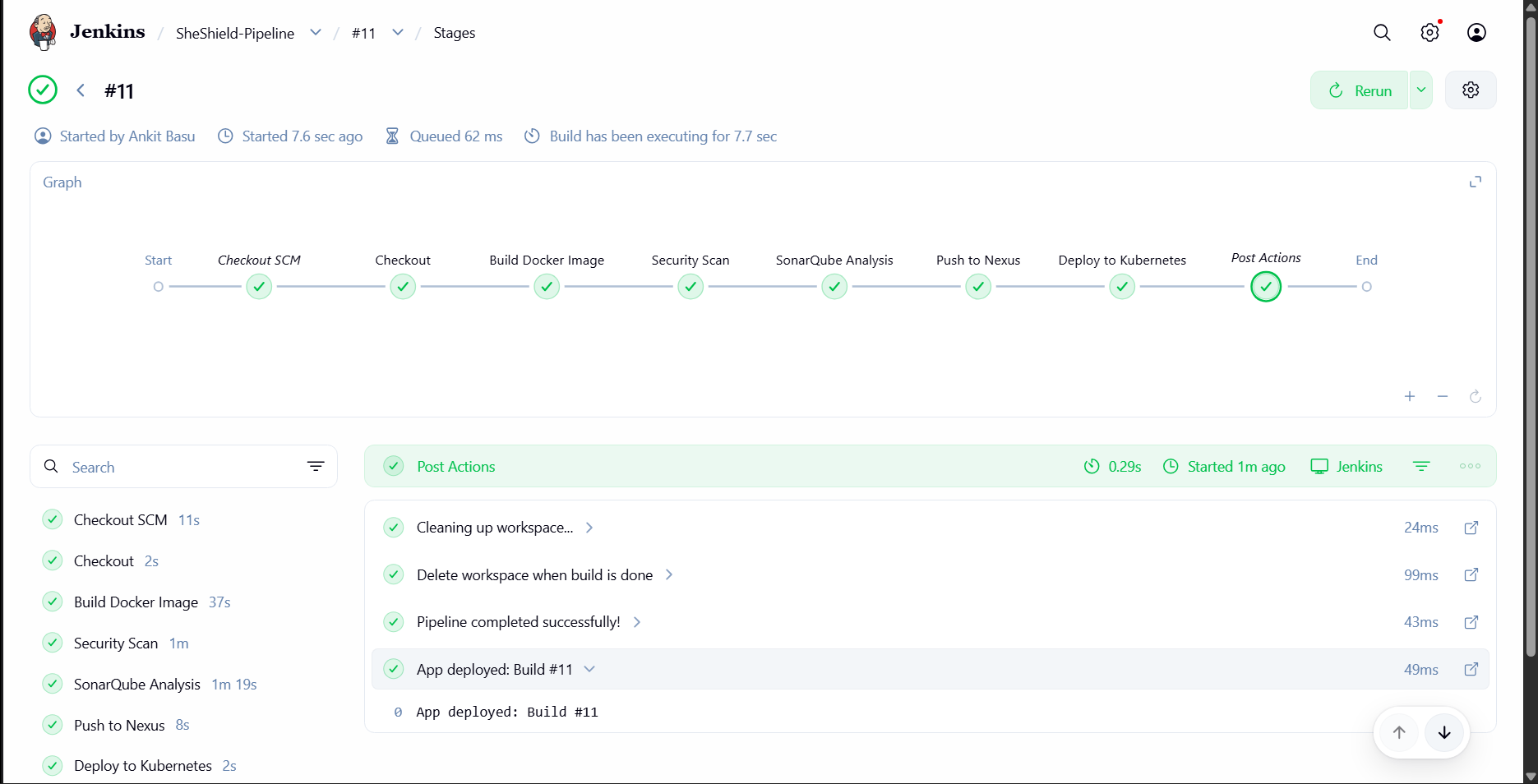Click '0.29s' duration in Post Actions header

pos(1125,466)
